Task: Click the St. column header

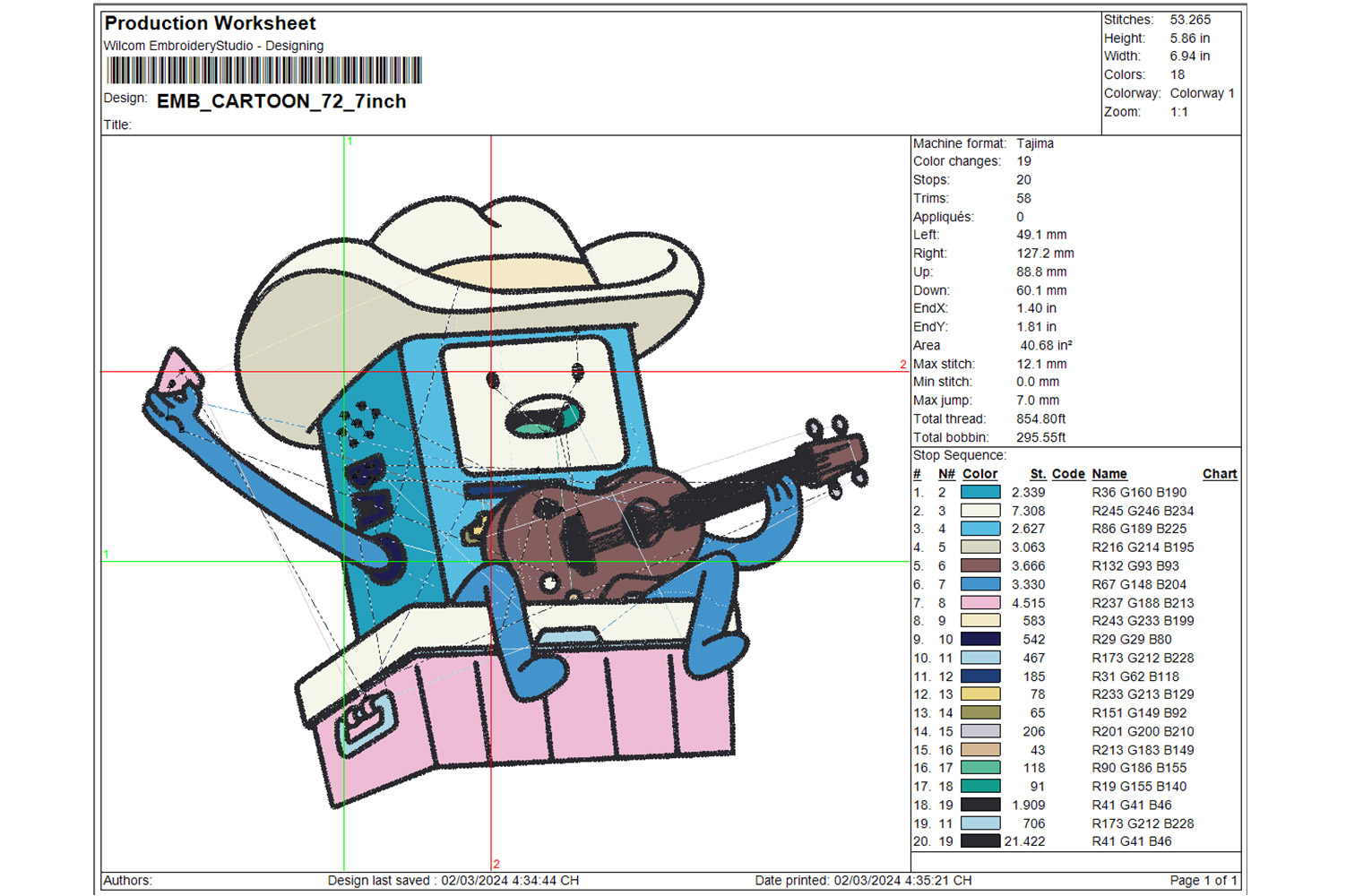Action: 1038,474
